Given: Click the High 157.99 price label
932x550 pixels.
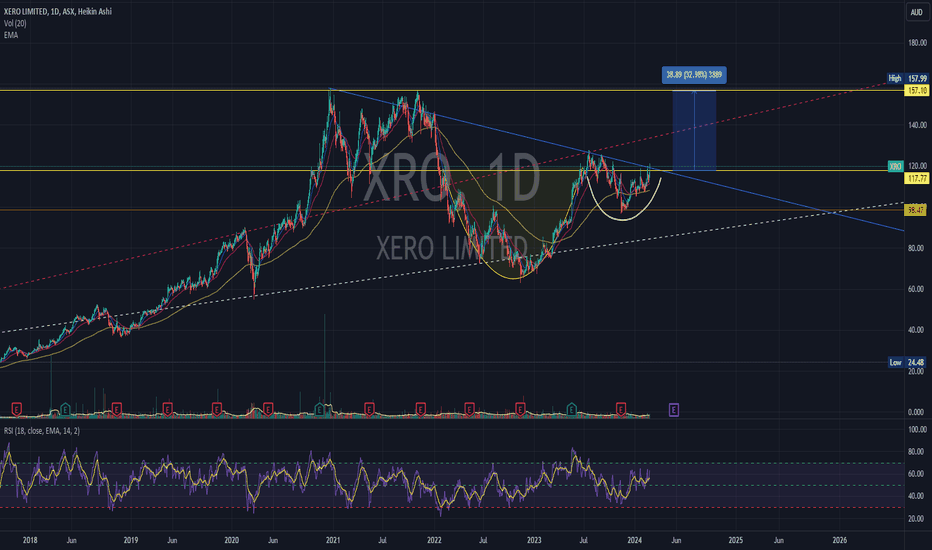Looking at the screenshot, I should point(908,78).
